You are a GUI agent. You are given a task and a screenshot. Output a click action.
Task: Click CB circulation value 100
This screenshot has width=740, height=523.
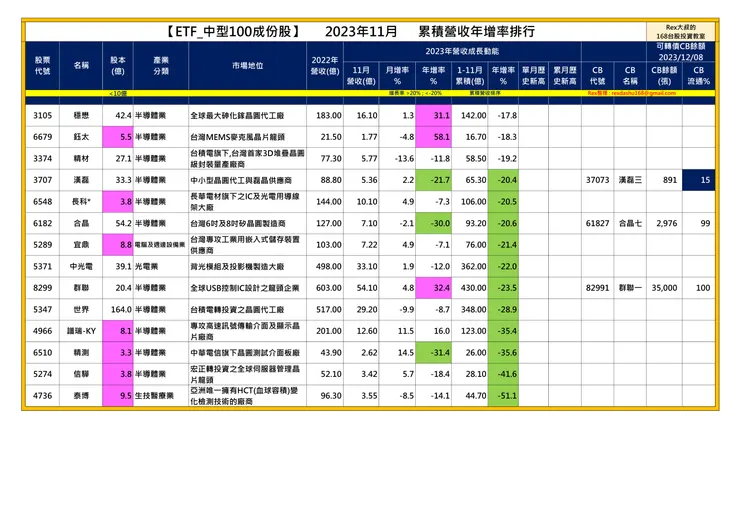point(703,287)
